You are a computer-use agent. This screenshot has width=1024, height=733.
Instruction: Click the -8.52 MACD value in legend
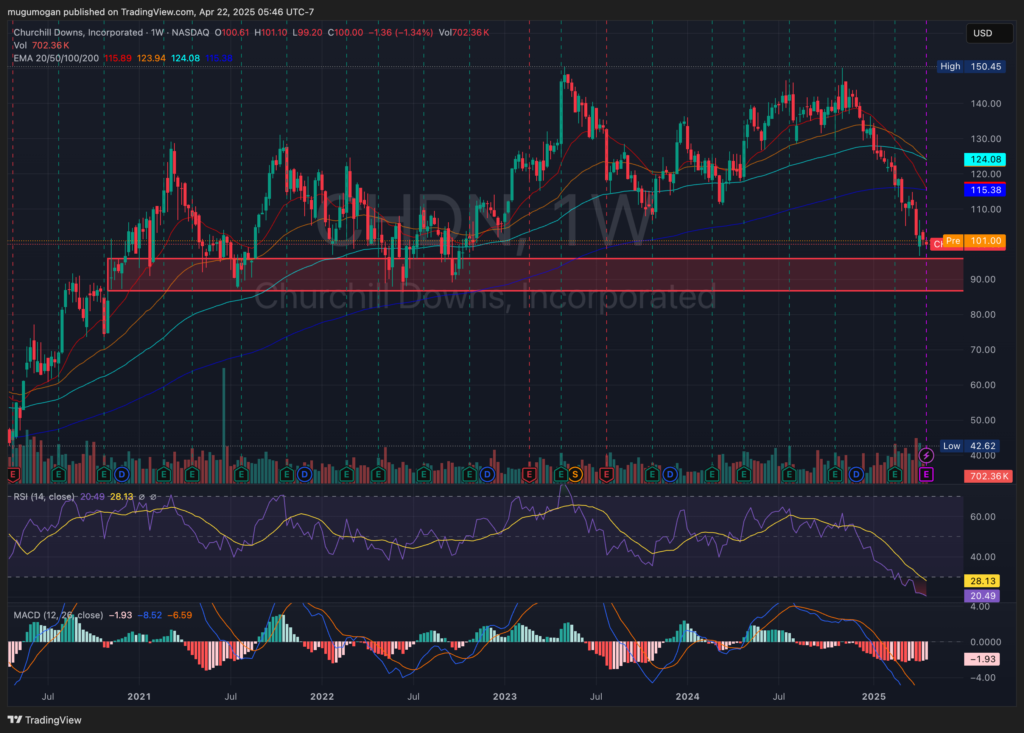point(149,615)
